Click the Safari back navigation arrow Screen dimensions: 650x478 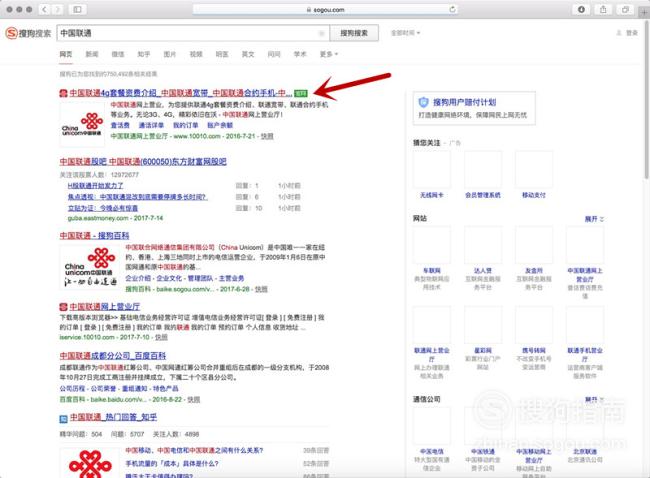click(x=44, y=9)
